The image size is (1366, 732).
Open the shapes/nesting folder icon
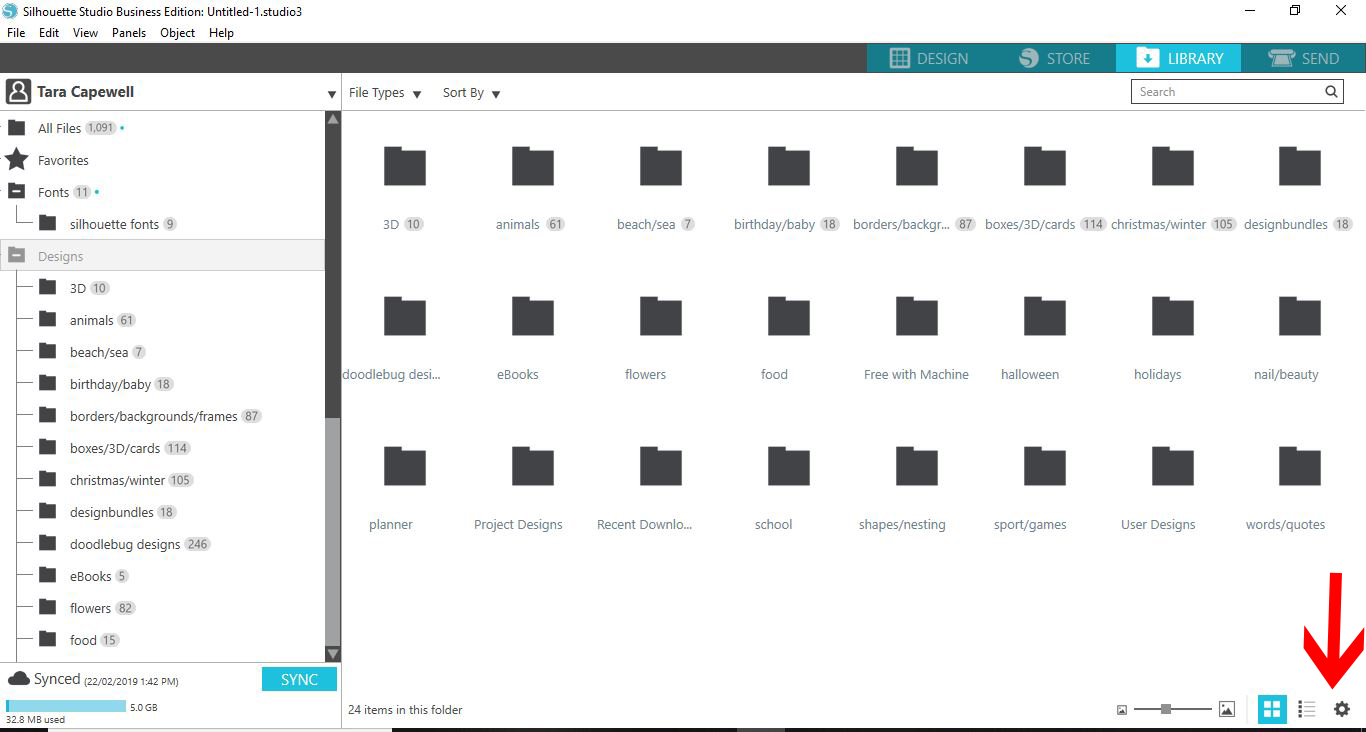tap(917, 466)
